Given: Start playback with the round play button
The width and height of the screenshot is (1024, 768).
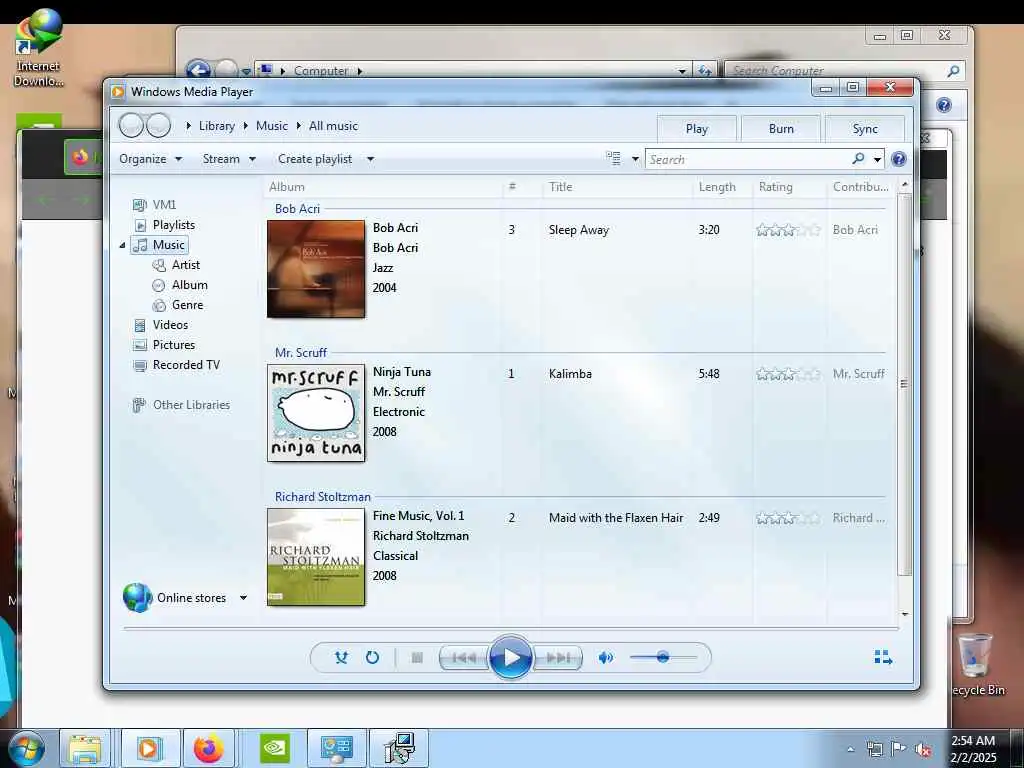Looking at the screenshot, I should point(510,657).
